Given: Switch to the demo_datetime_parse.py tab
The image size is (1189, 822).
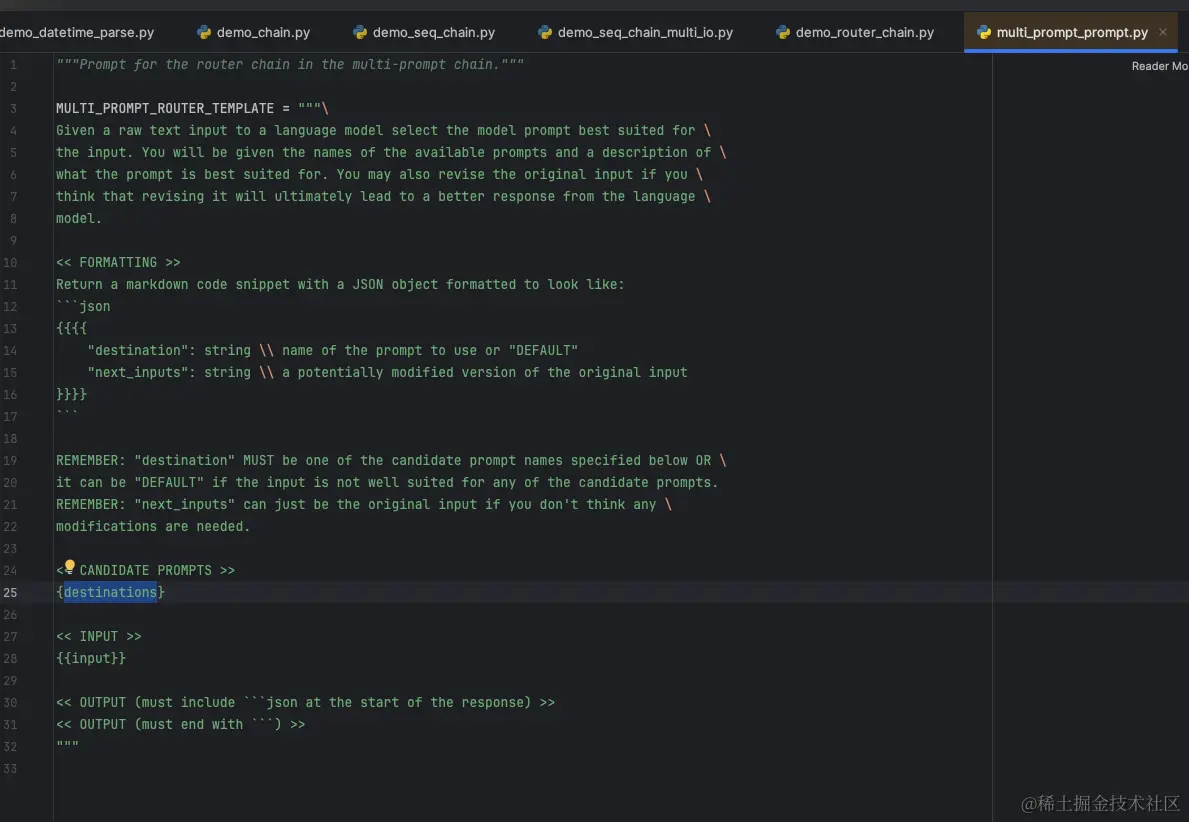Looking at the screenshot, I should (77, 32).
